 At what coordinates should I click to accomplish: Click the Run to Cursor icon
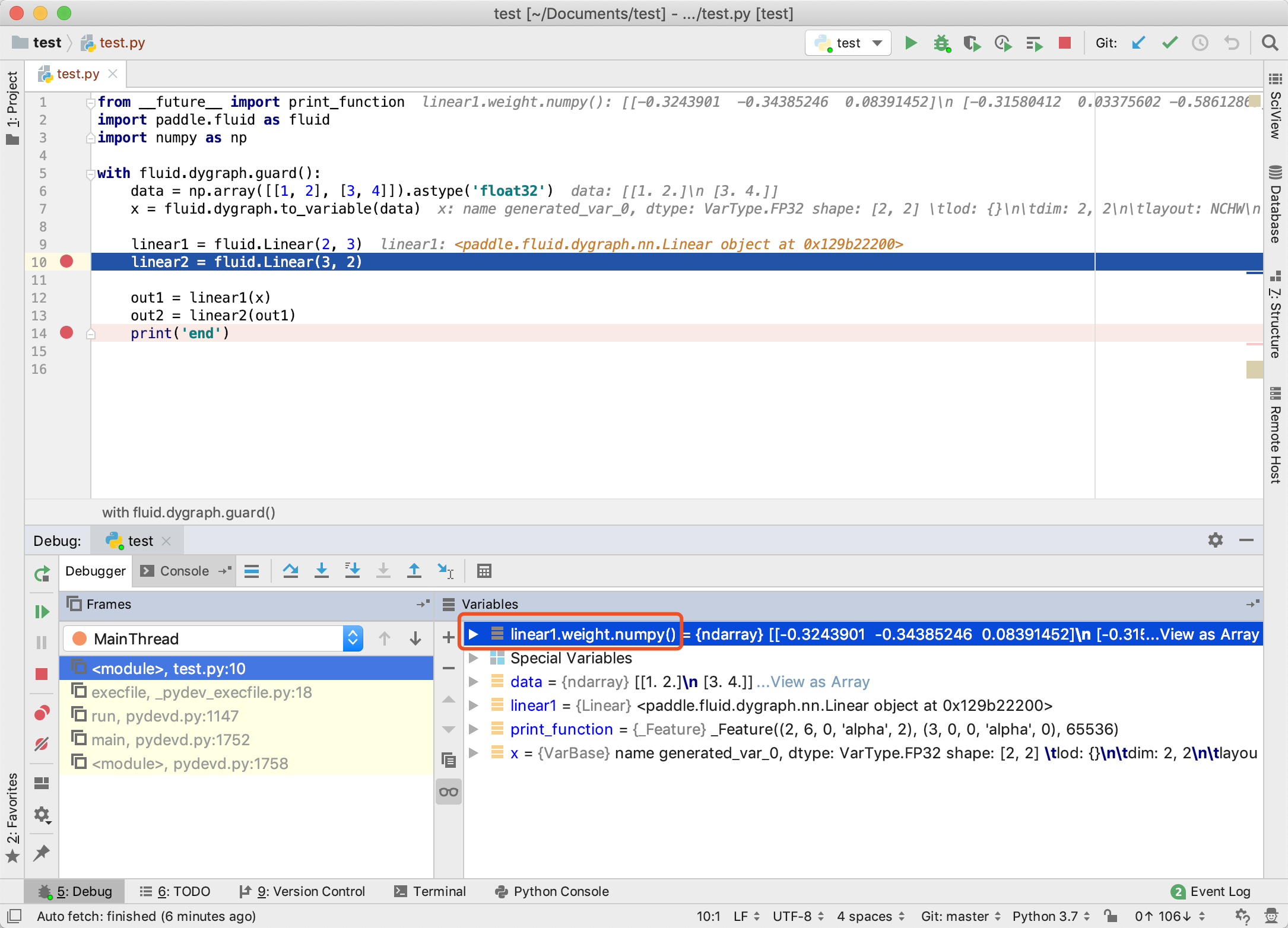[x=445, y=571]
